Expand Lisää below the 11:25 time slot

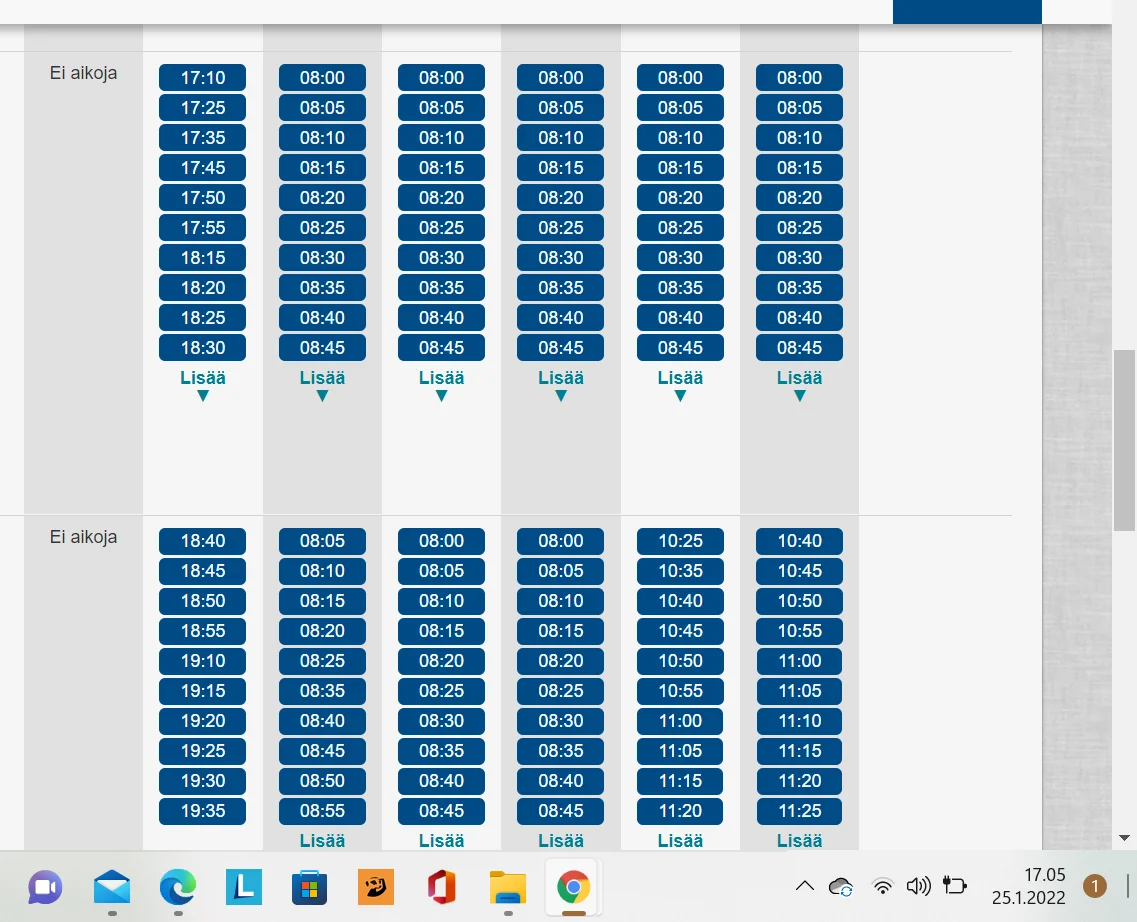pyautogui.click(x=799, y=840)
